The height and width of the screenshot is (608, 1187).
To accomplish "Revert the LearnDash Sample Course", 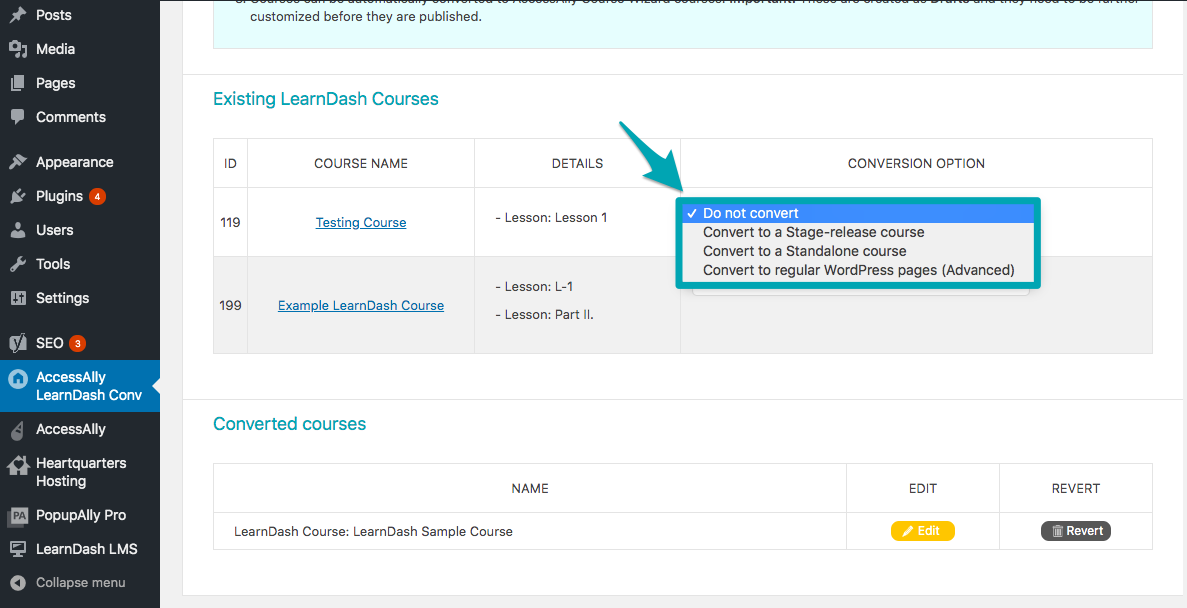I will [1076, 532].
